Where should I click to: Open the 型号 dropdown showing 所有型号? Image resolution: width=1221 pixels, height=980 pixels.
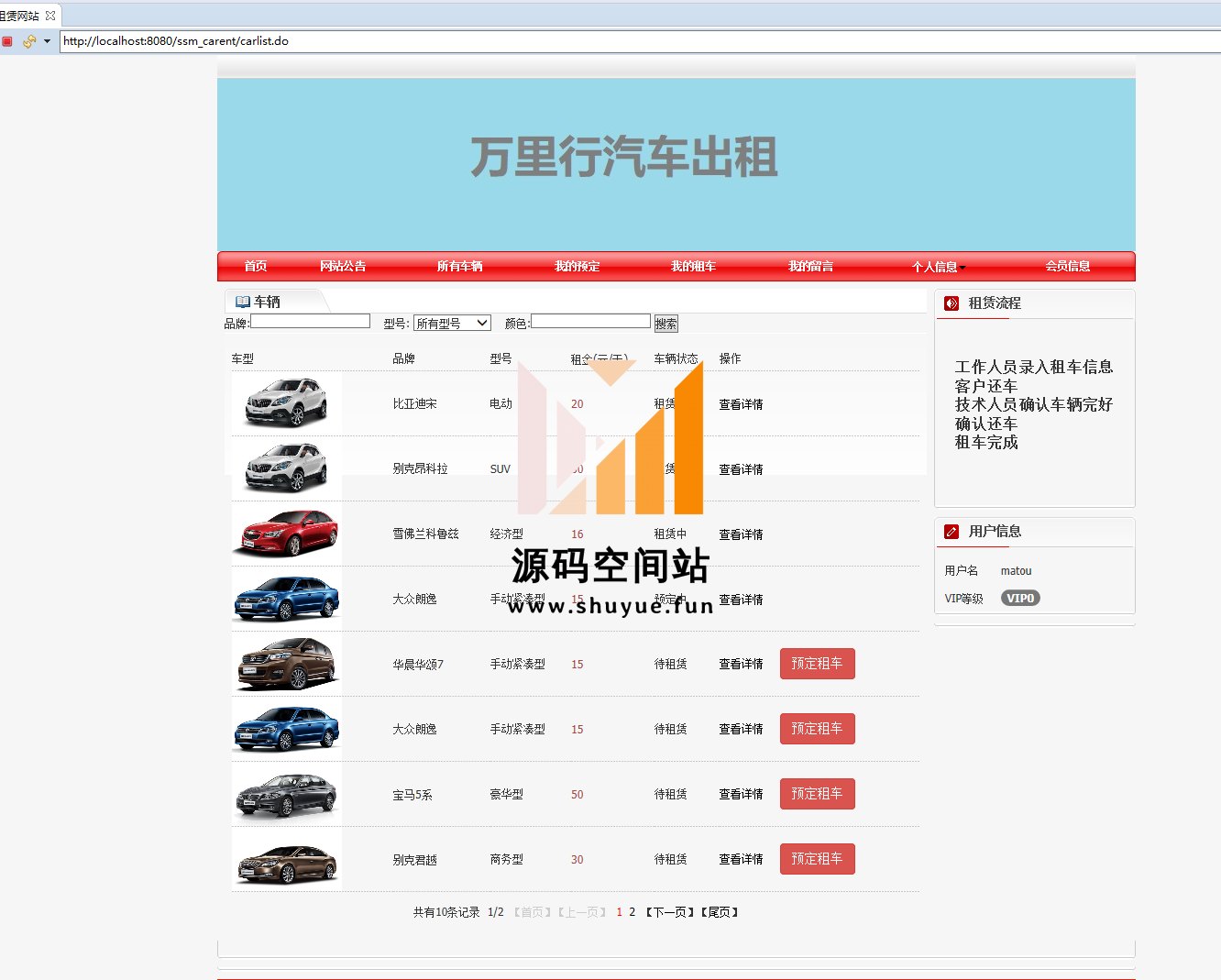(x=452, y=323)
